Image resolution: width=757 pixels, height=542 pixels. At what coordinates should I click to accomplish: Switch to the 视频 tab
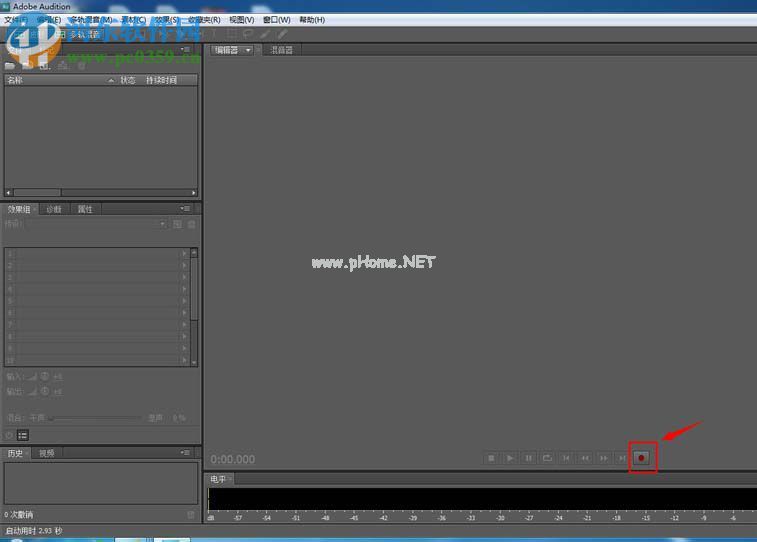pyautogui.click(x=47, y=453)
